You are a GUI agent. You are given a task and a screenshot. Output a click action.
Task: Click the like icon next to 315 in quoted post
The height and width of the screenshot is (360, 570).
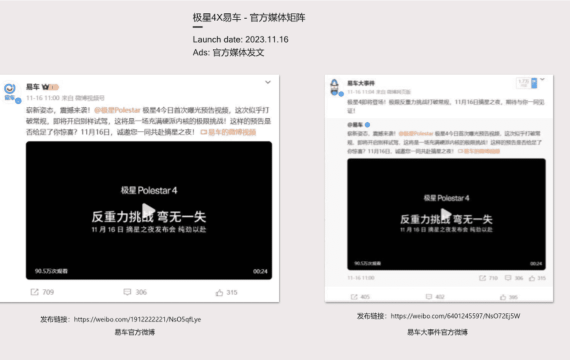532,278
